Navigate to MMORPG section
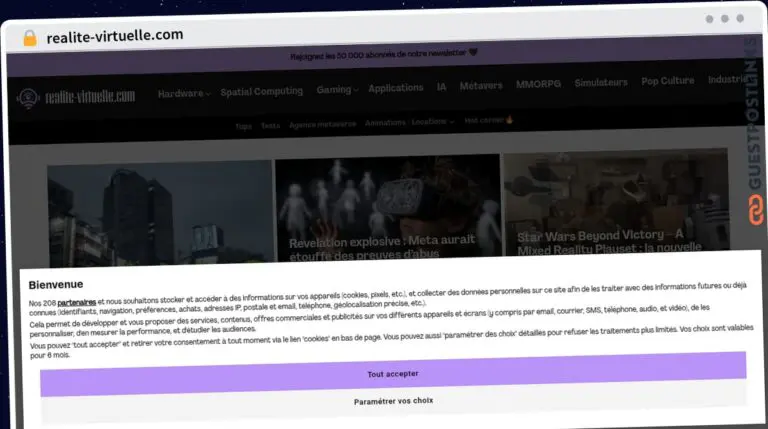The image size is (768, 429). tap(538, 84)
